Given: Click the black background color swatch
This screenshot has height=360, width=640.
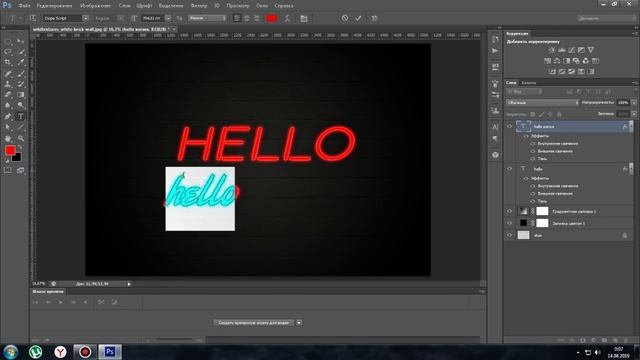Looking at the screenshot, I should [x=18, y=158].
